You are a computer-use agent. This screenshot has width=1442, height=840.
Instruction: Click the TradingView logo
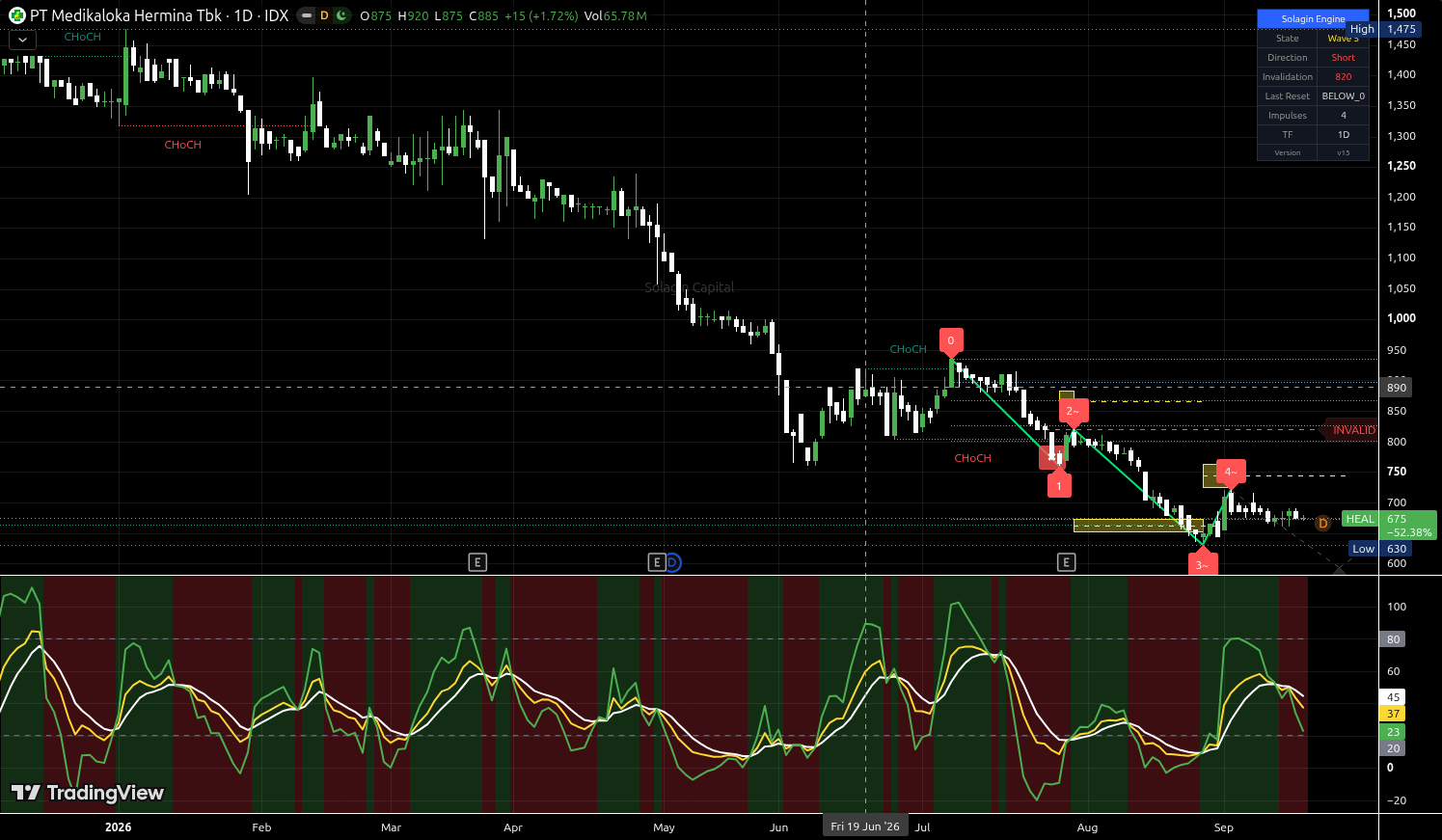(88, 793)
